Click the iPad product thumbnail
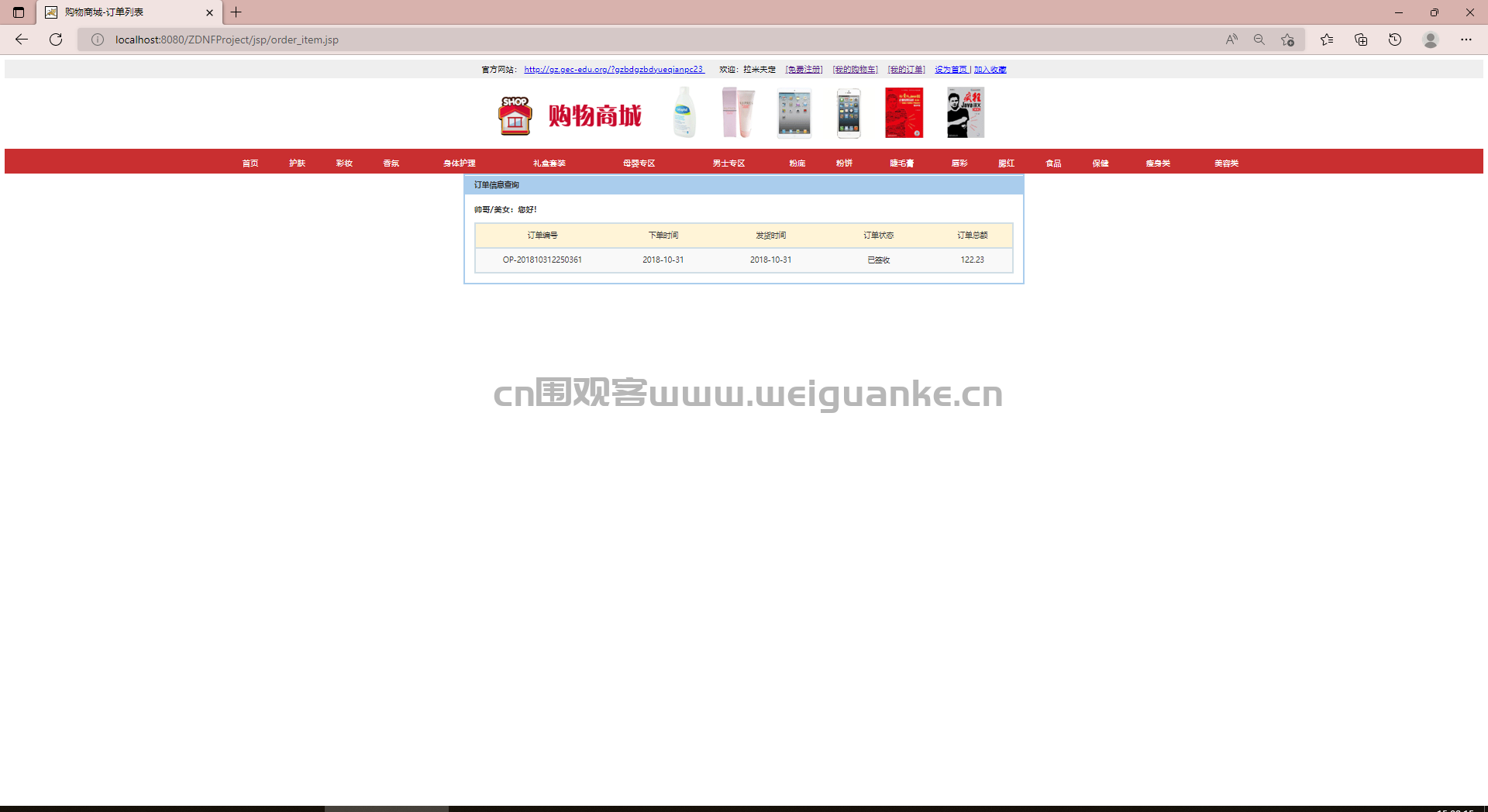Image resolution: width=1488 pixels, height=812 pixels. coord(794,113)
